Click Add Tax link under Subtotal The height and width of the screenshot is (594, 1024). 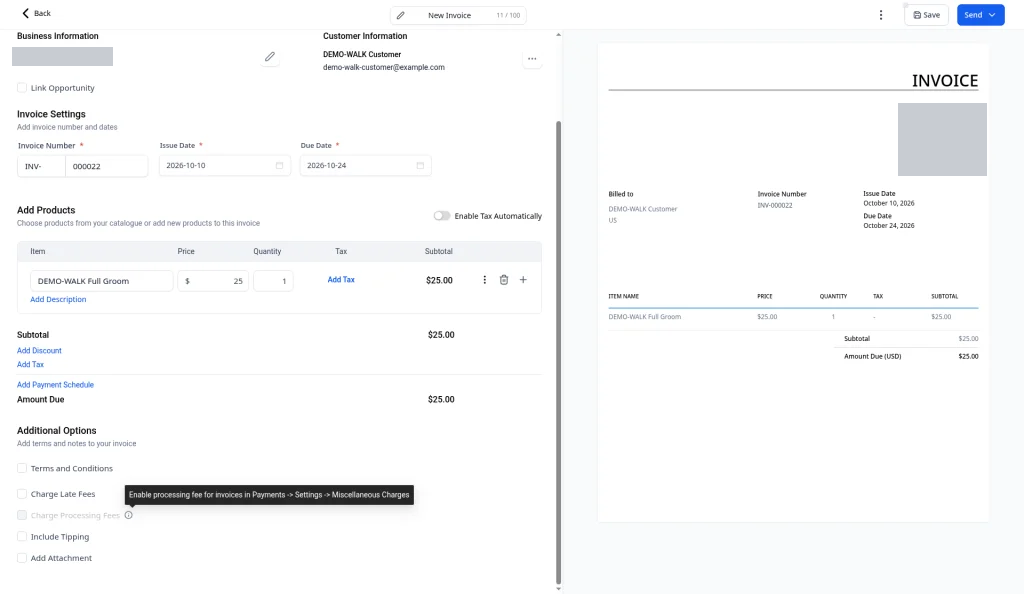click(x=31, y=364)
